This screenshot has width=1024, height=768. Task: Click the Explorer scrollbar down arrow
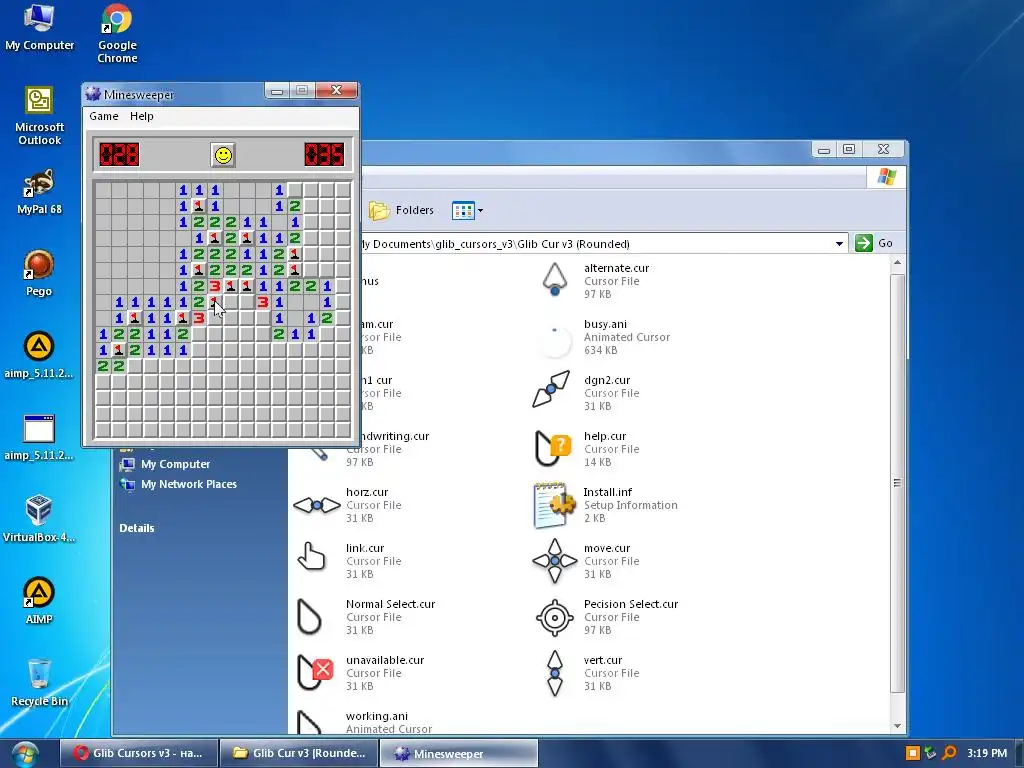click(x=897, y=726)
